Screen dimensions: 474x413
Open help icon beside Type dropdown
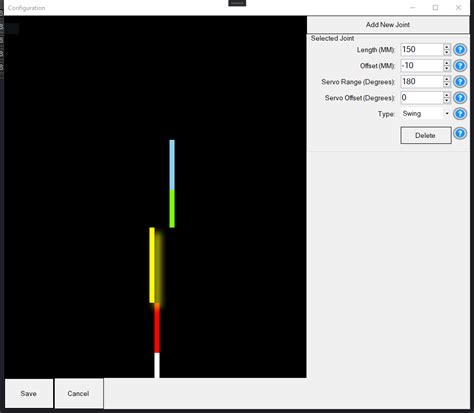pyautogui.click(x=460, y=114)
